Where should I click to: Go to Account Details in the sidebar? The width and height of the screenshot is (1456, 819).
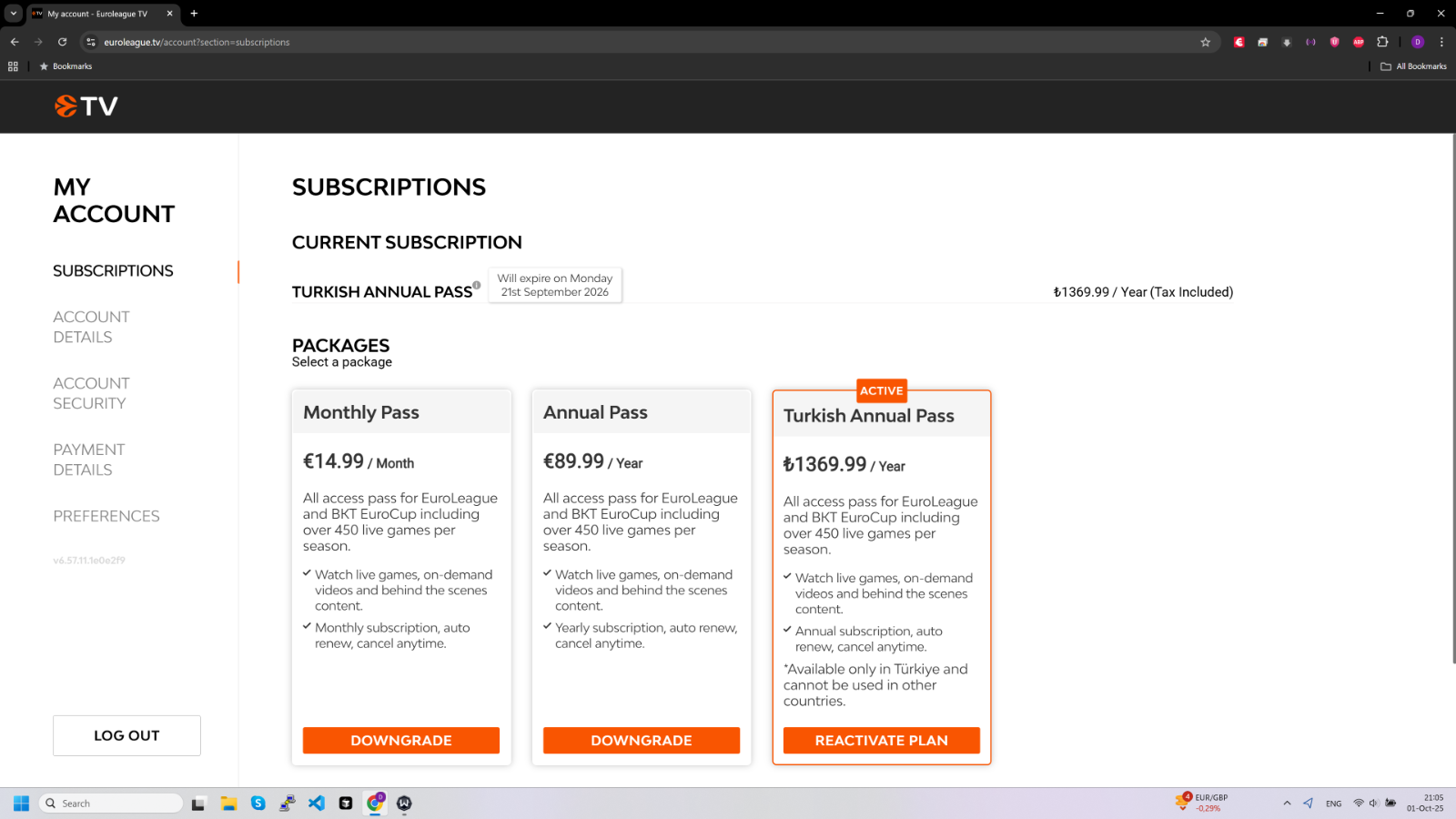tap(91, 327)
